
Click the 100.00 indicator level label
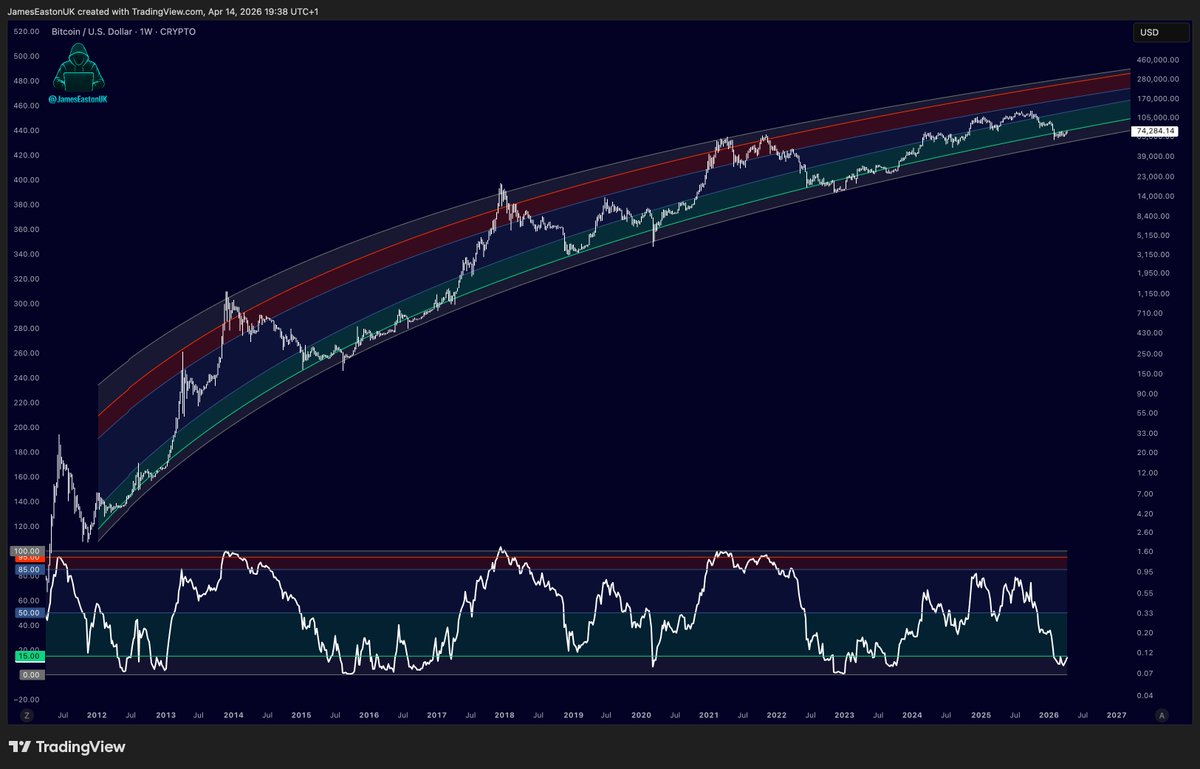pyautogui.click(x=27, y=551)
